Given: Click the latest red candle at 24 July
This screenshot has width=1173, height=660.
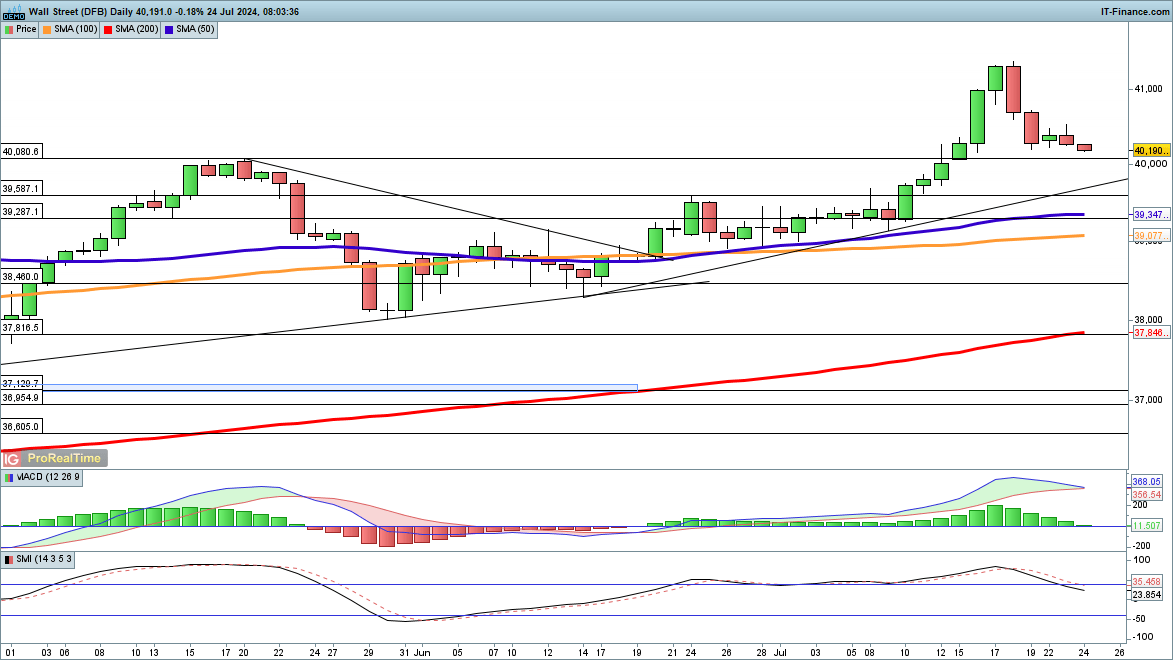Looking at the screenshot, I should 1085,148.
